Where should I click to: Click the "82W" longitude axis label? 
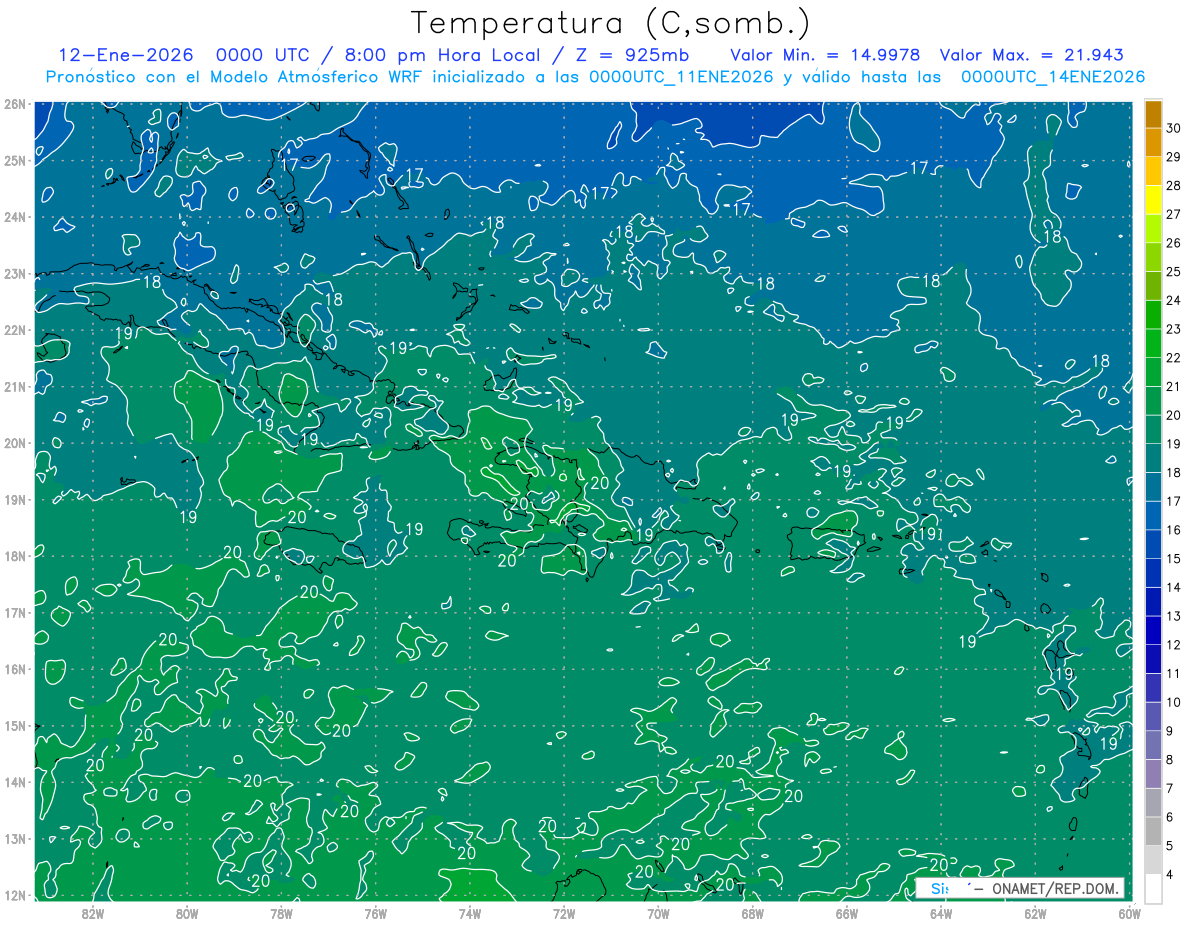92,913
